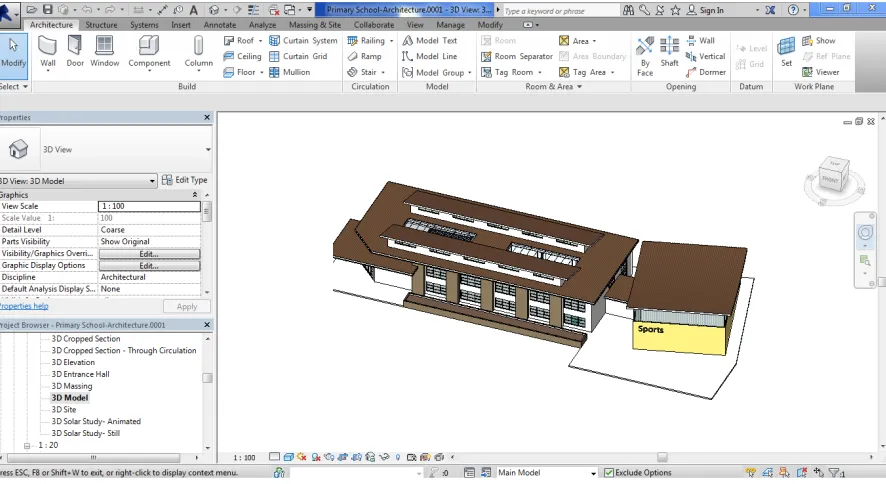The image size is (886, 484).
Task: Toggle visual style in view control bar
Action: 288,457
